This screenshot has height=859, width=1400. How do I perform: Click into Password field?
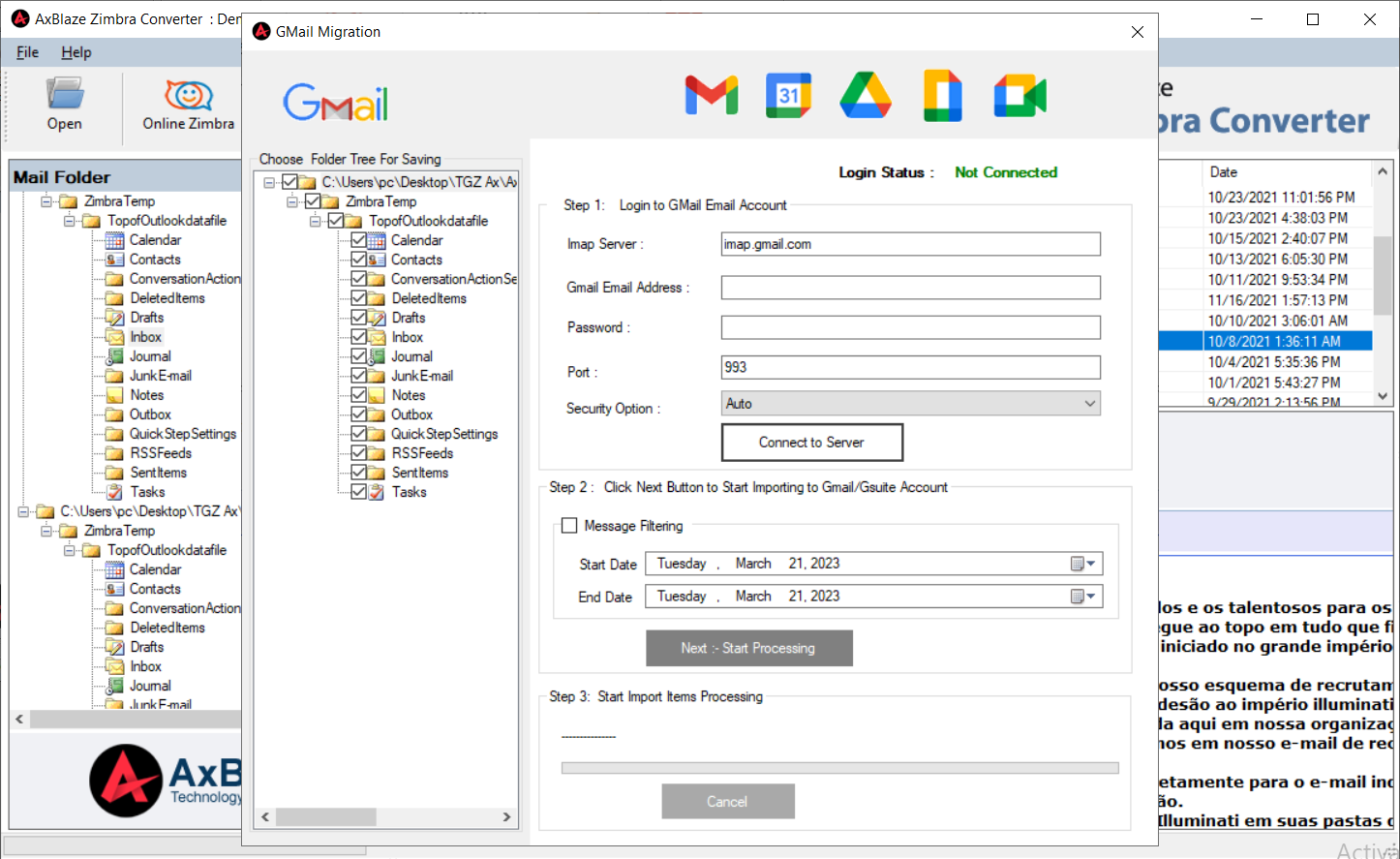(911, 327)
